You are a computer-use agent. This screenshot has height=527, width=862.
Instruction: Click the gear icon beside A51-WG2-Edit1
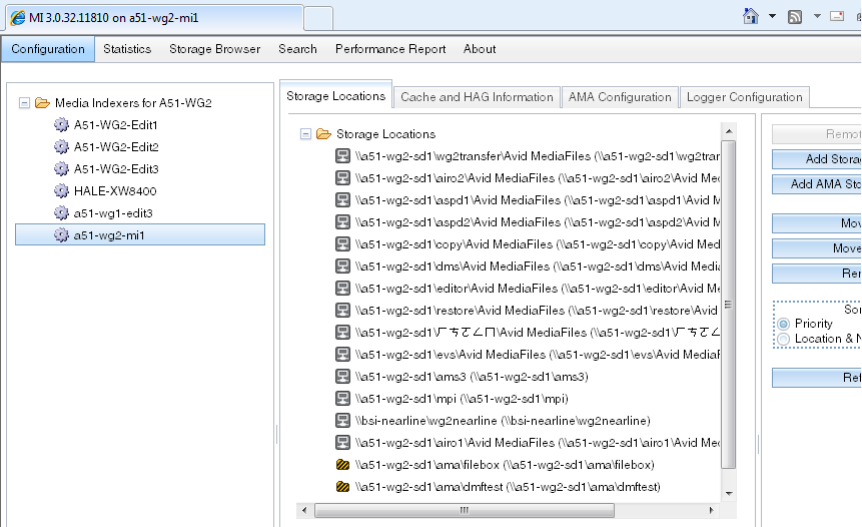tap(61, 125)
